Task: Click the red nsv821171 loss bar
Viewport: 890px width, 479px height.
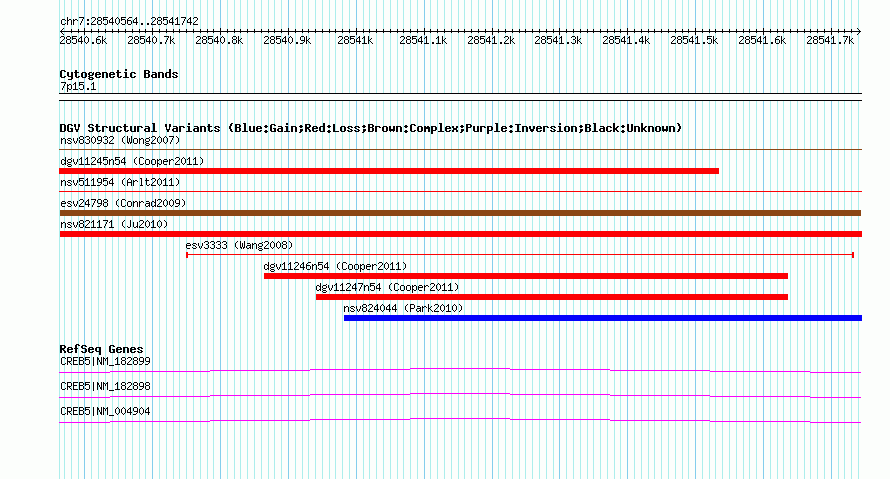Action: point(460,234)
